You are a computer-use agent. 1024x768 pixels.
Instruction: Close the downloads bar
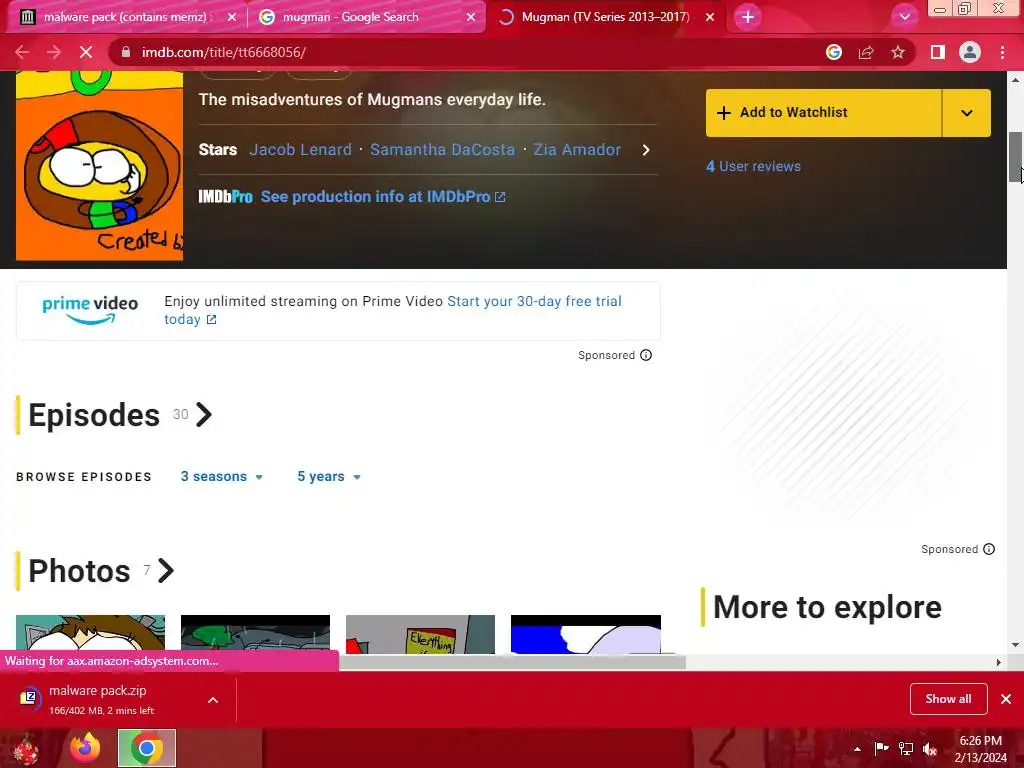[1006, 699]
